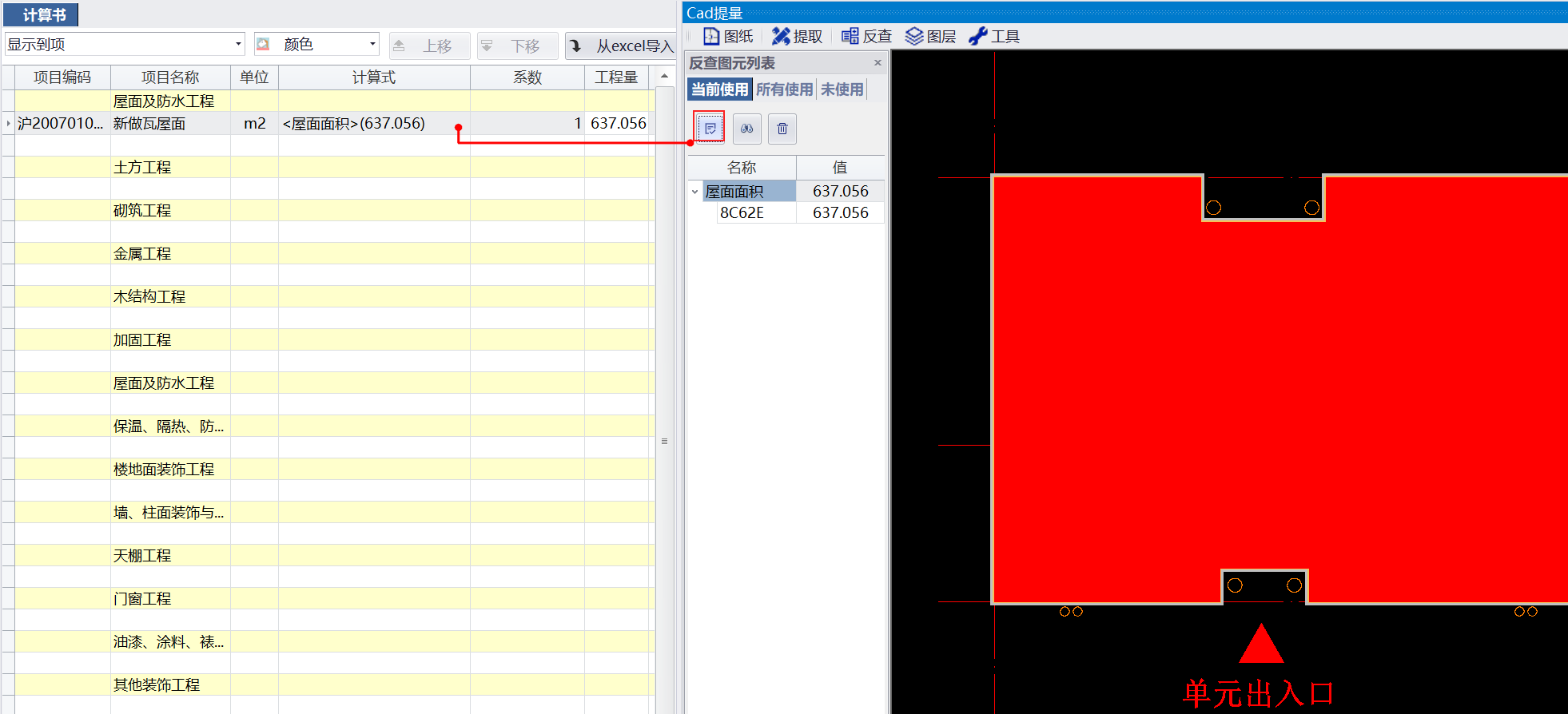The height and width of the screenshot is (714, 1568).
Task: Switch to the 所有使用 tab
Action: 784,89
